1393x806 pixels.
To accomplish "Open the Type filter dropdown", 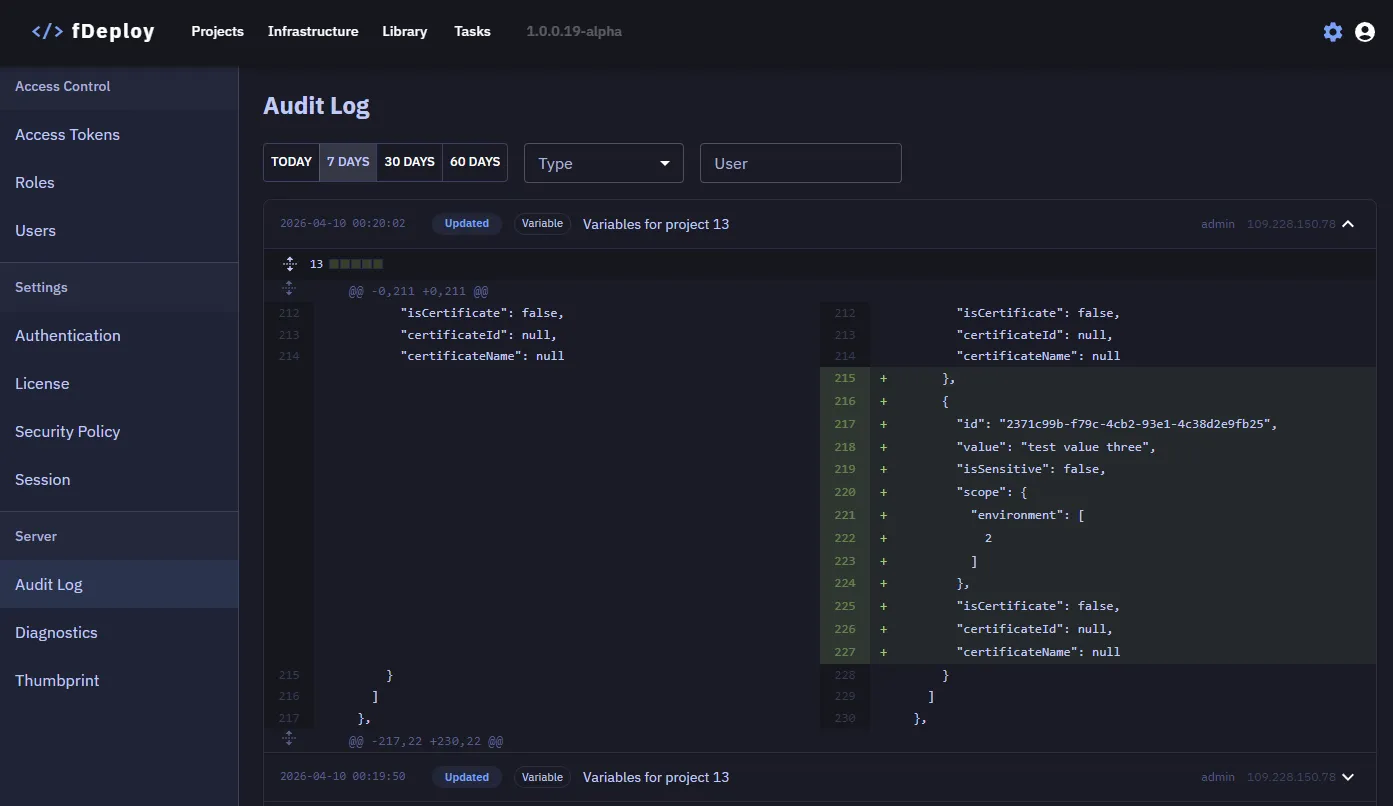I will [603, 163].
